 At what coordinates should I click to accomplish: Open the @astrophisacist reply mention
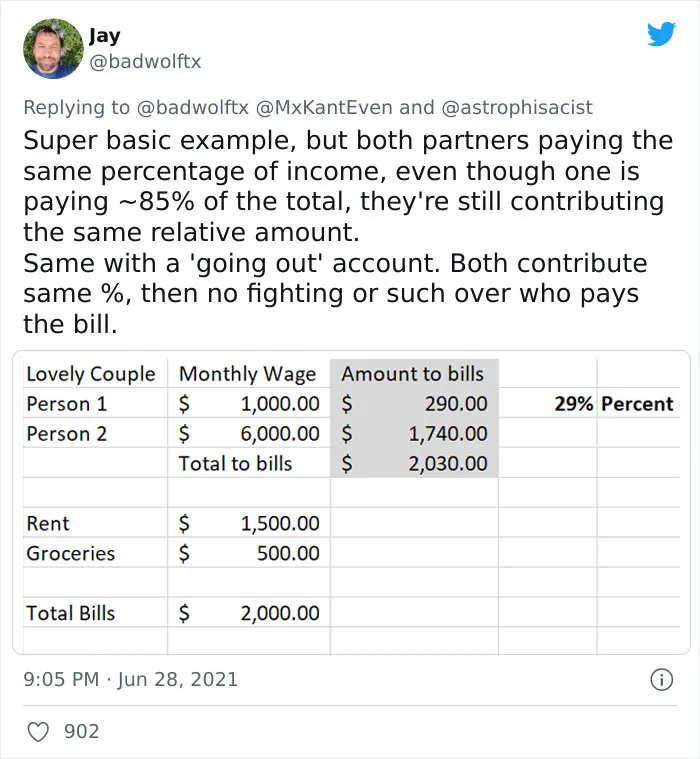click(x=517, y=107)
